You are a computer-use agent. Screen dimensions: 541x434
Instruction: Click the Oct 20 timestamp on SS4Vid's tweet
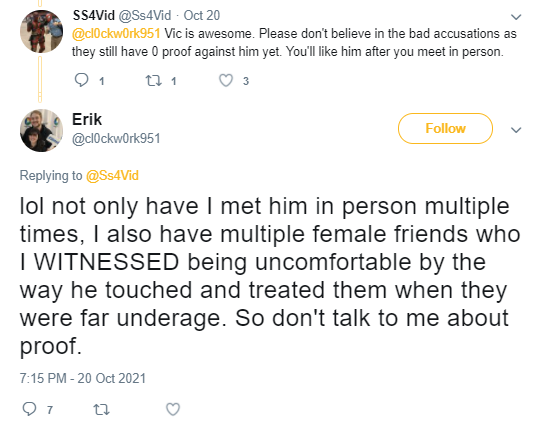(201, 15)
